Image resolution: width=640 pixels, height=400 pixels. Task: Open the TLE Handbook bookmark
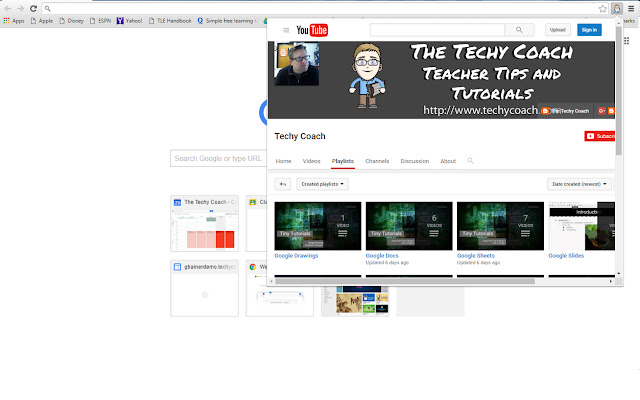170,21
